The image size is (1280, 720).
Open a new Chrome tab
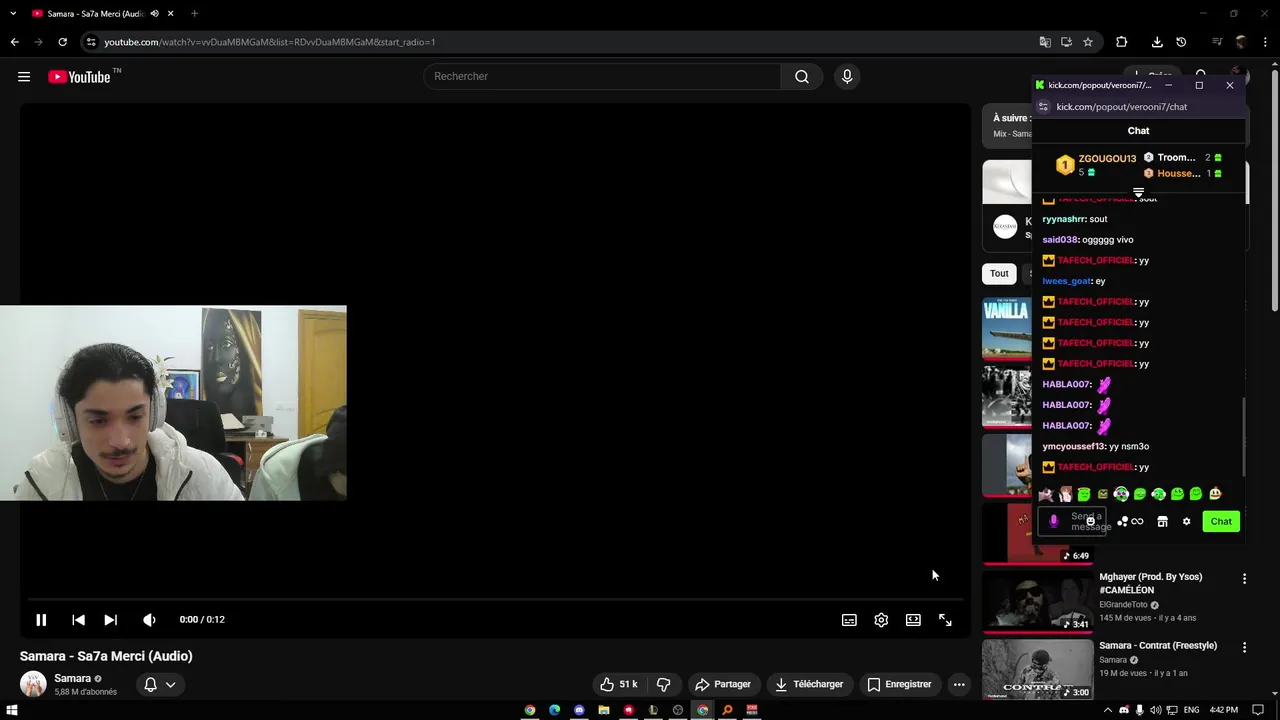(194, 14)
